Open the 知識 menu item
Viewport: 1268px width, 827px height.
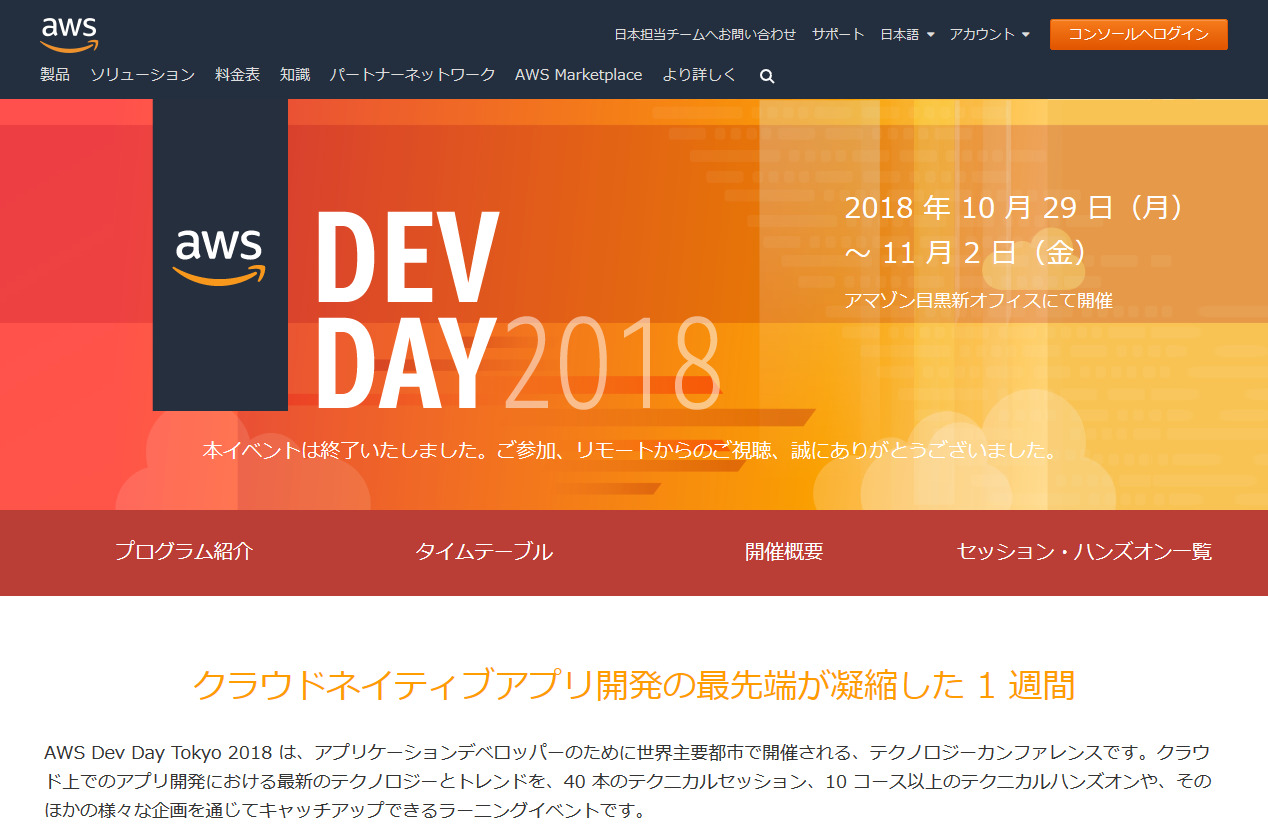tap(295, 75)
